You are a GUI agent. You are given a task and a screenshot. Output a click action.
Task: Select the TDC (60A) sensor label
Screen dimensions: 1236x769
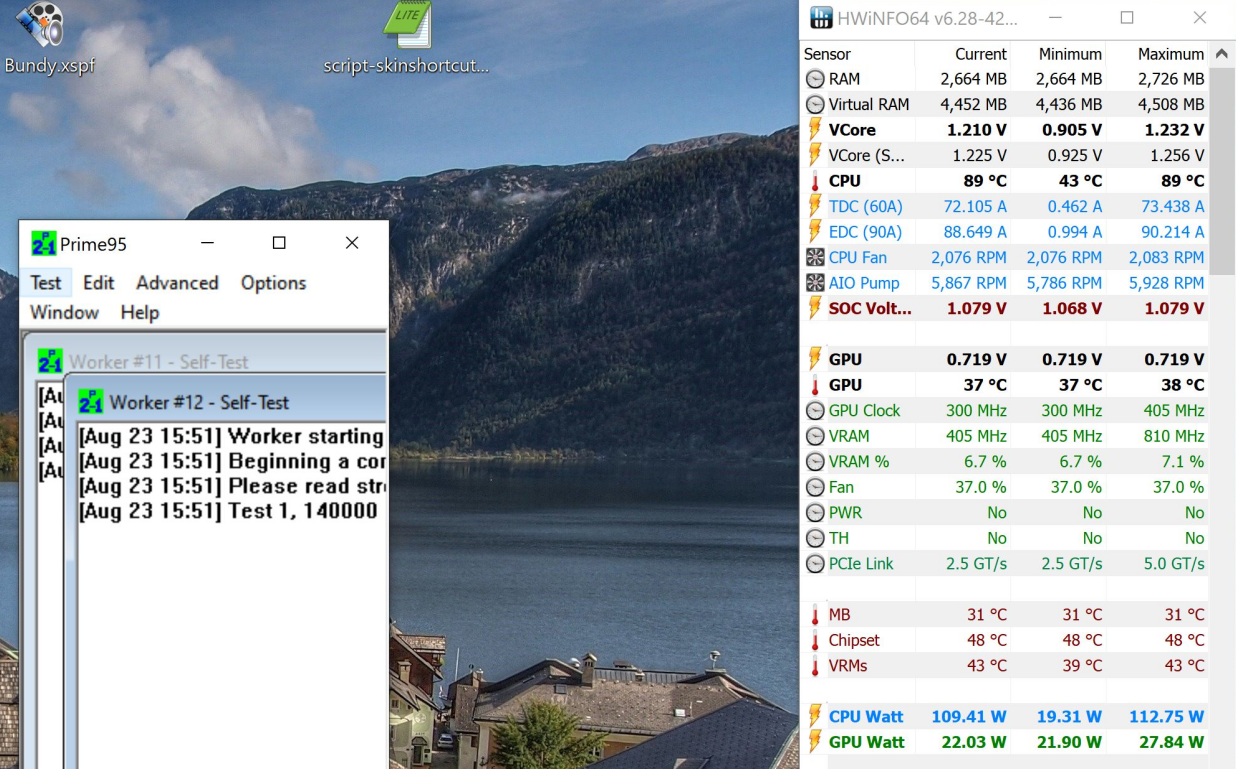coord(865,207)
